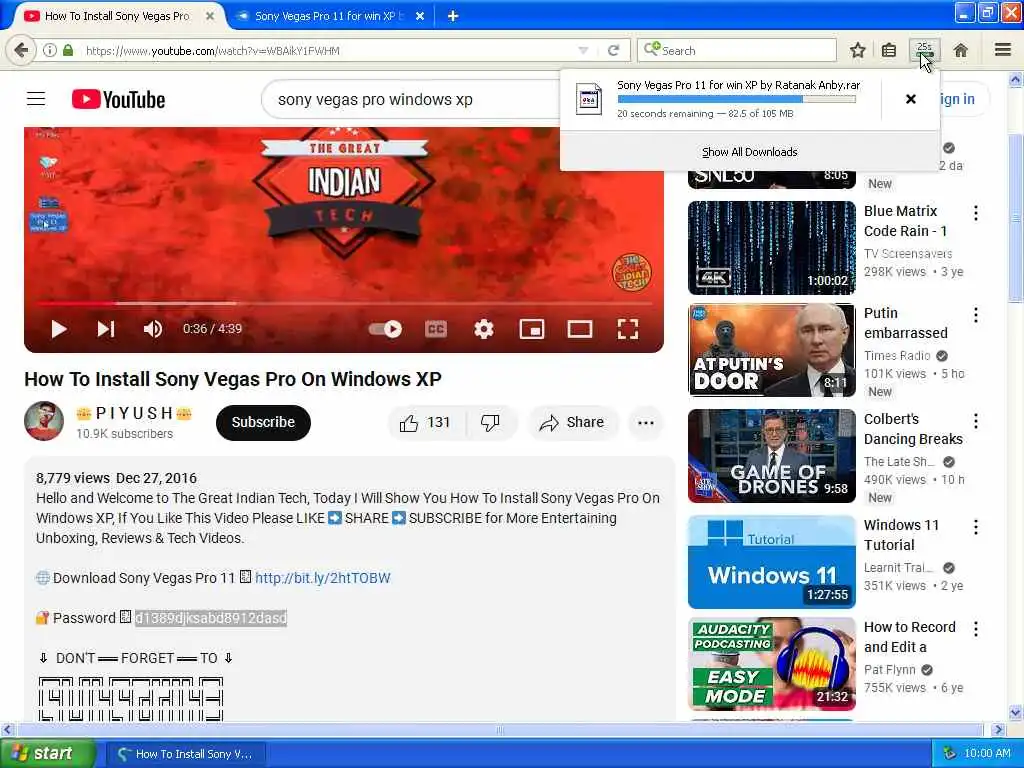Open video player settings gear

click(484, 329)
